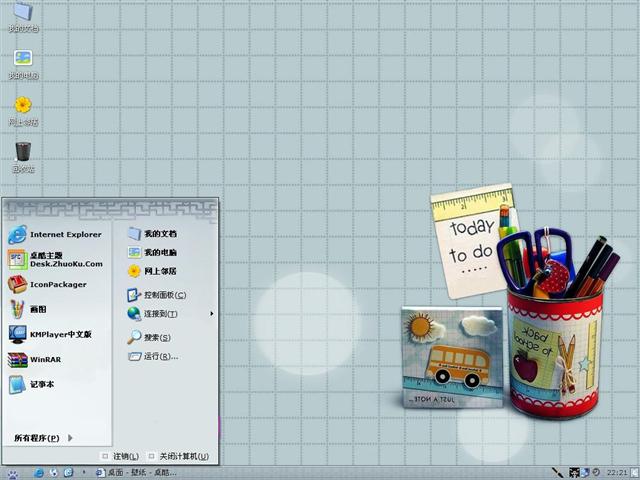Click the black pen tray icon
Image resolution: width=640 pixels, height=480 pixels.
(x=558, y=473)
